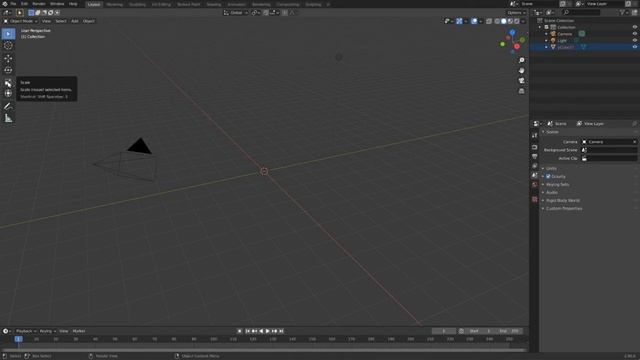
Task: Switch to the Layout workspace tab
Action: pyautogui.click(x=94, y=4)
